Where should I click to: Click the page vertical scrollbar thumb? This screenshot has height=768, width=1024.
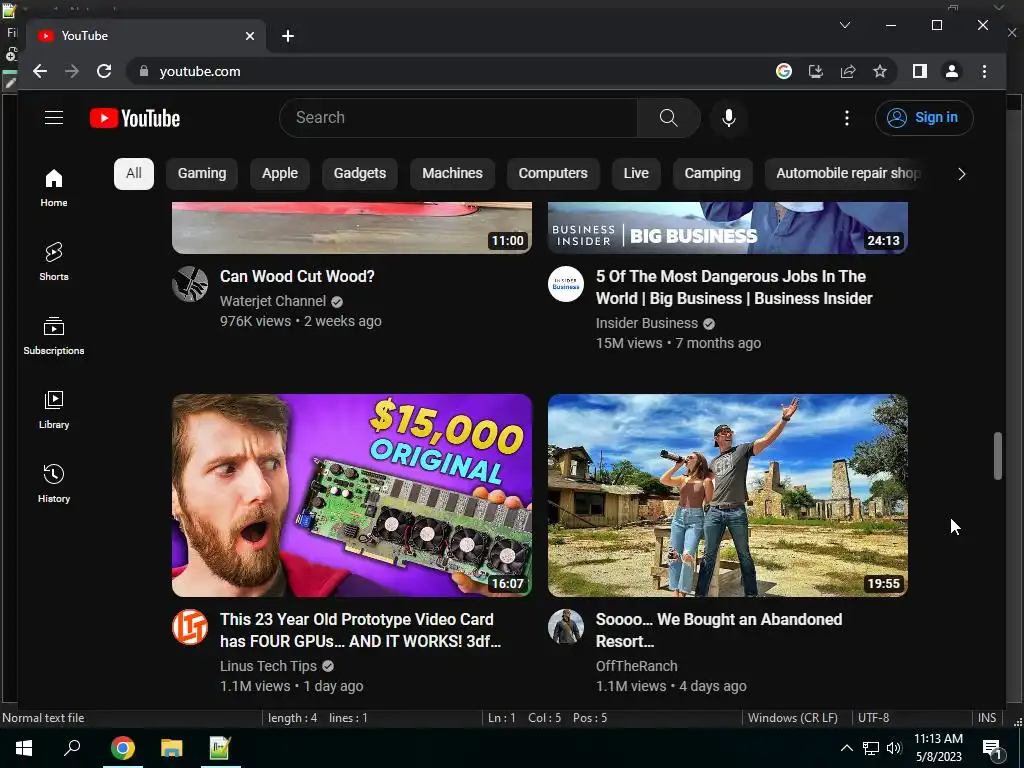tap(998, 456)
